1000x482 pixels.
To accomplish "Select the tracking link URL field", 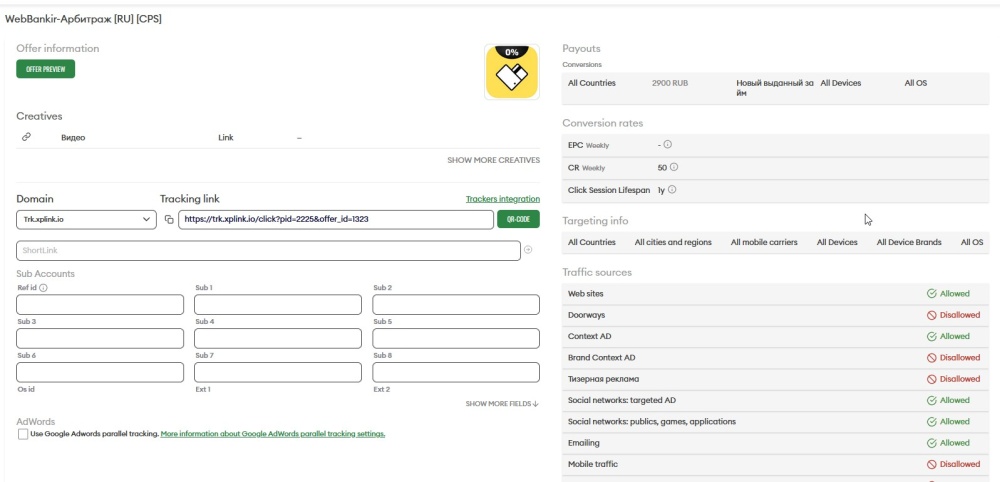I will [x=335, y=220].
